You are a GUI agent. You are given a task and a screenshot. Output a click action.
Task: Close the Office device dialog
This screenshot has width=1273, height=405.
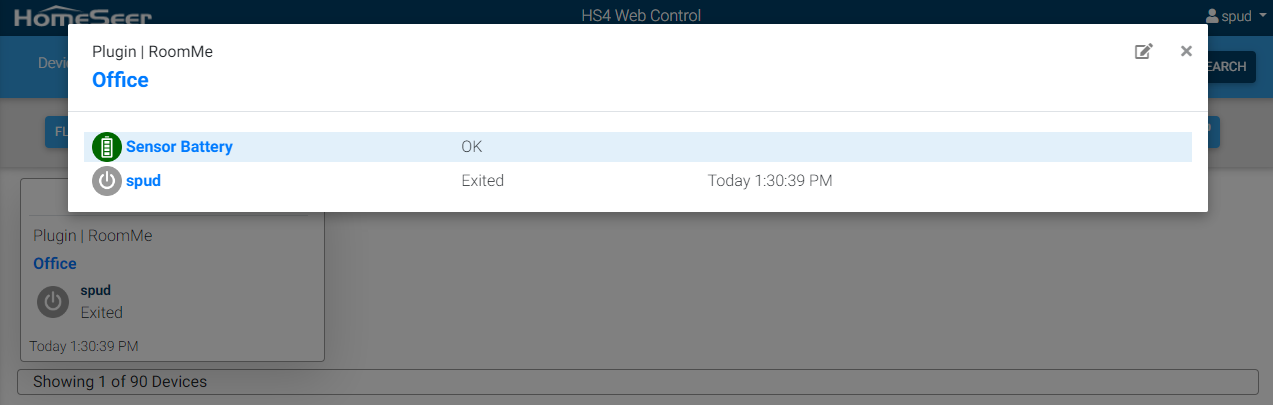pyautogui.click(x=1186, y=51)
